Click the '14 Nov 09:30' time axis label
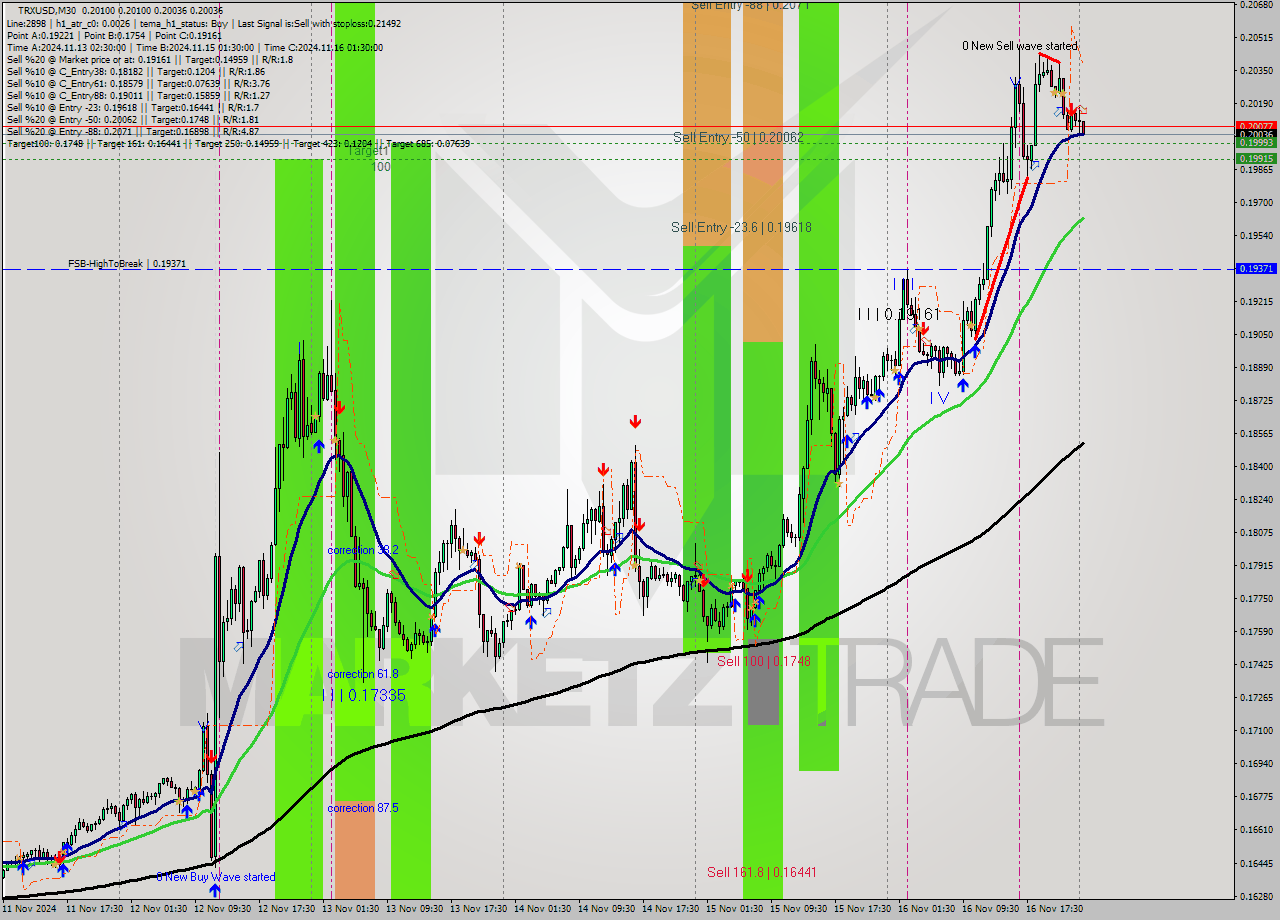Image resolution: width=1280 pixels, height=920 pixels. (607, 909)
